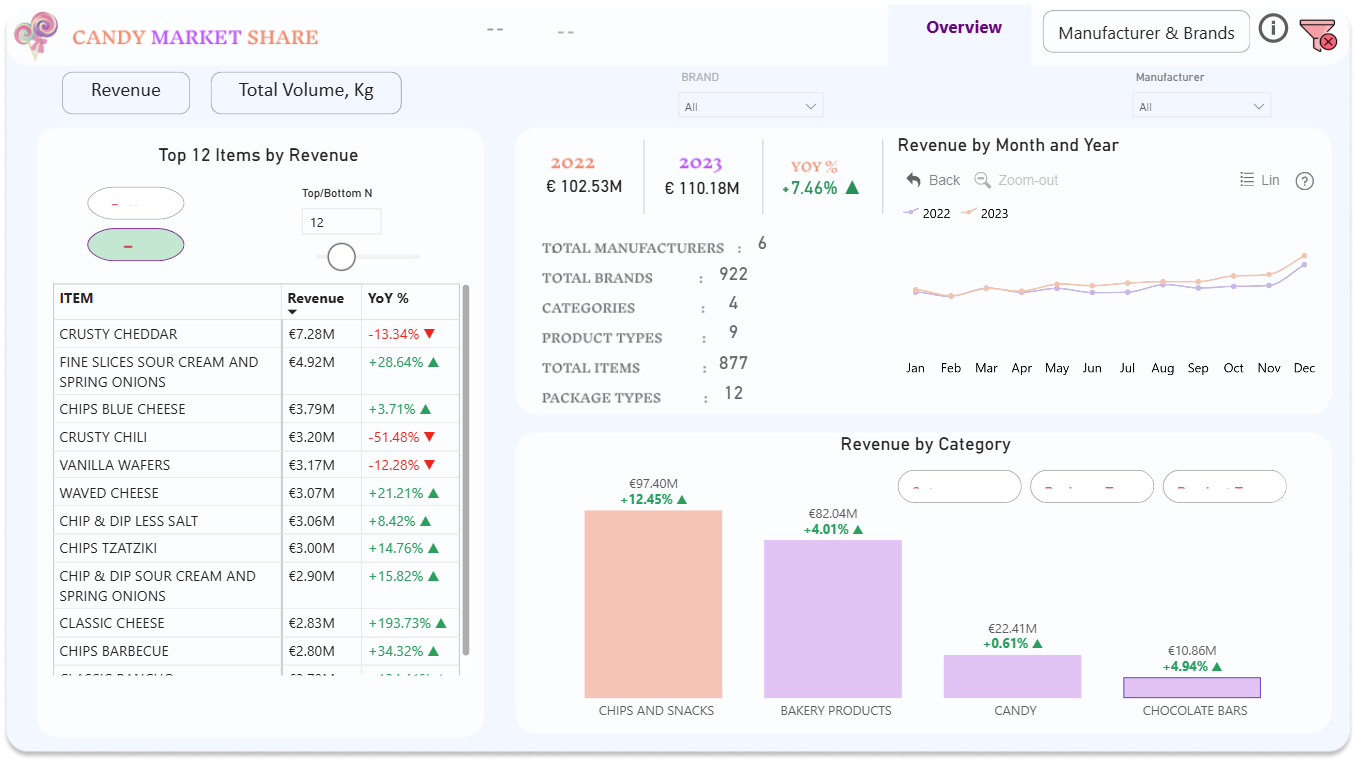Click the sort arrow under Revenue column header
This screenshot has height=759, width=1358.
click(293, 313)
